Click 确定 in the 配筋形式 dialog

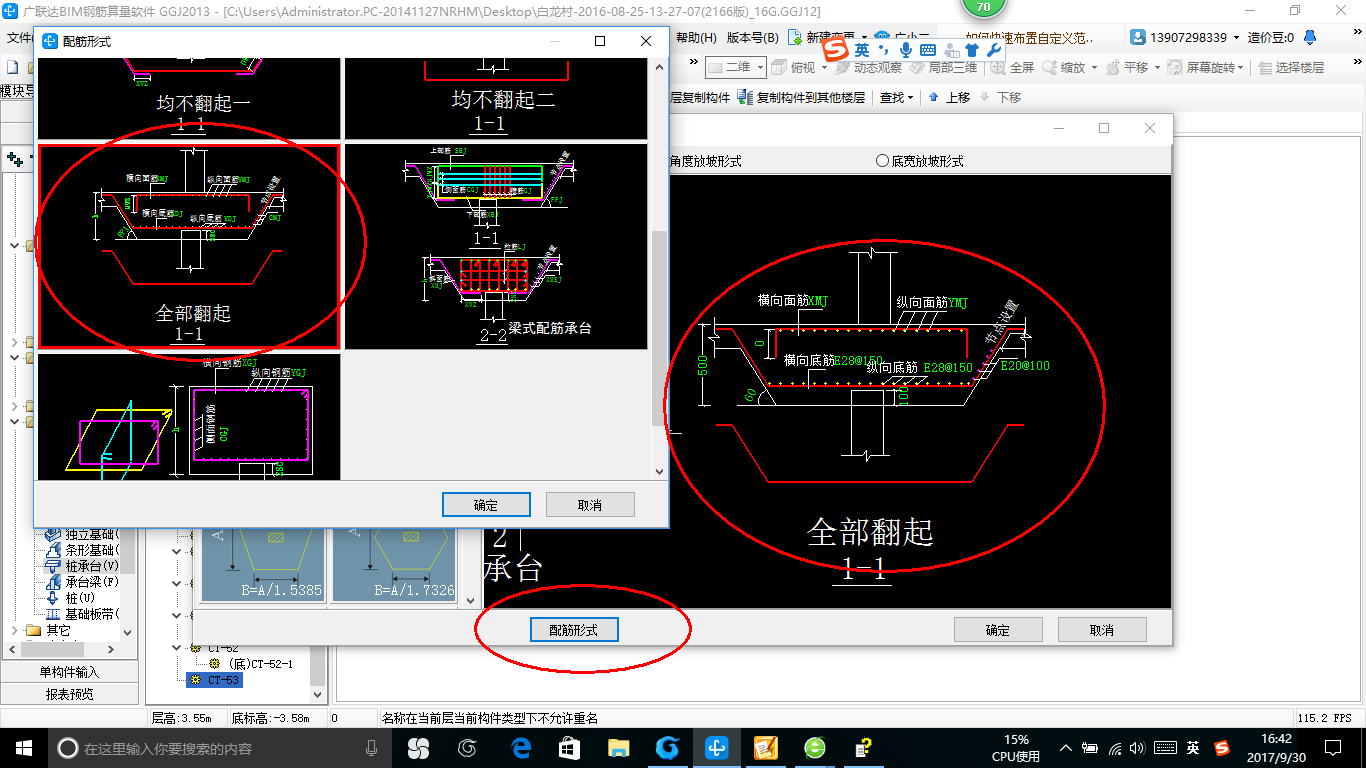point(486,505)
